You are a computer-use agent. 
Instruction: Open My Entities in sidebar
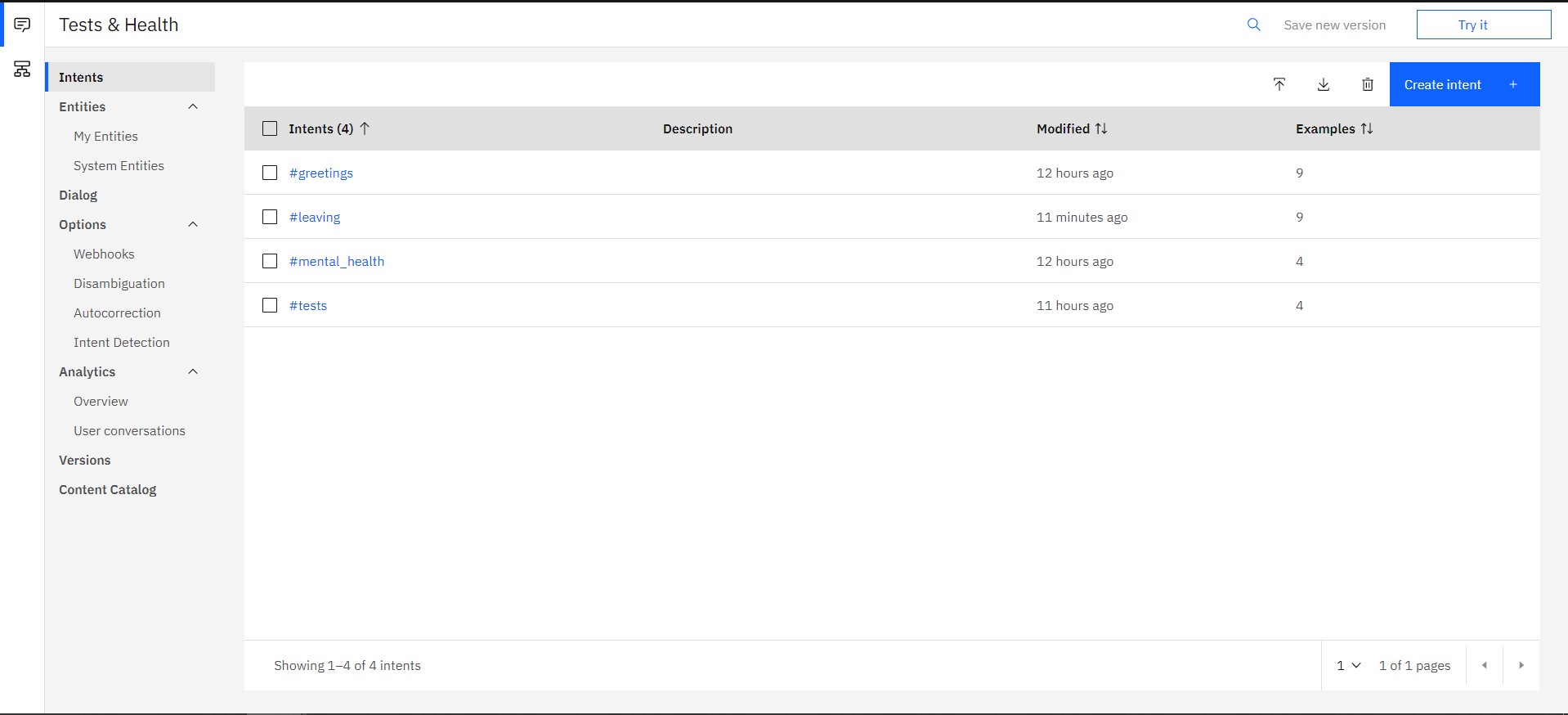pos(105,136)
